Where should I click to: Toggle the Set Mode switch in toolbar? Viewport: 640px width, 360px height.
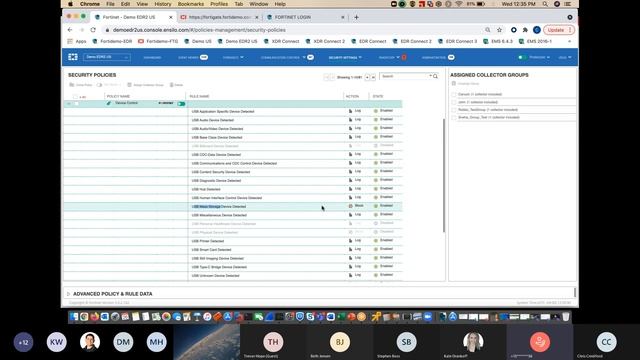[x=99, y=85]
